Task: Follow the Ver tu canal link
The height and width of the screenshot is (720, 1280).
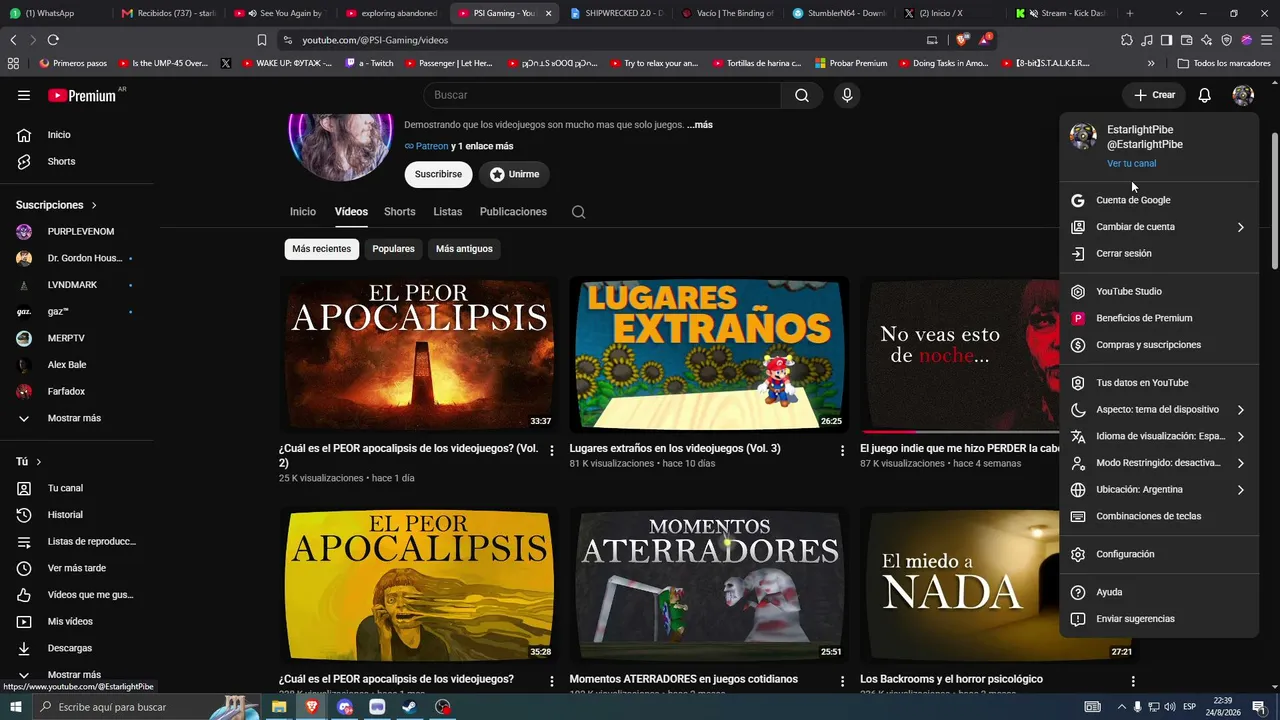Action: coord(1131,163)
